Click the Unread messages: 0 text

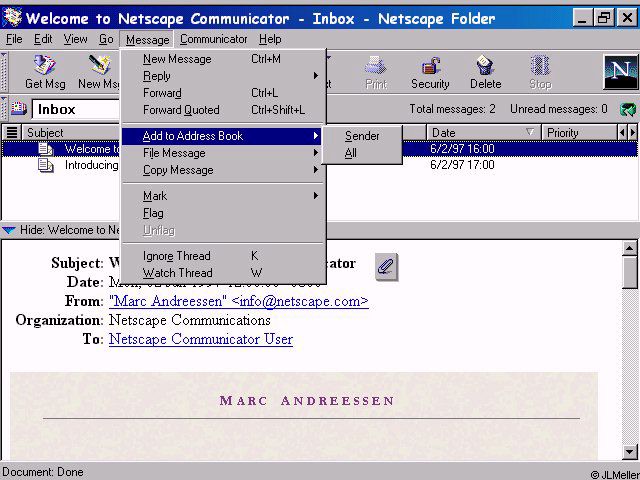(559, 109)
